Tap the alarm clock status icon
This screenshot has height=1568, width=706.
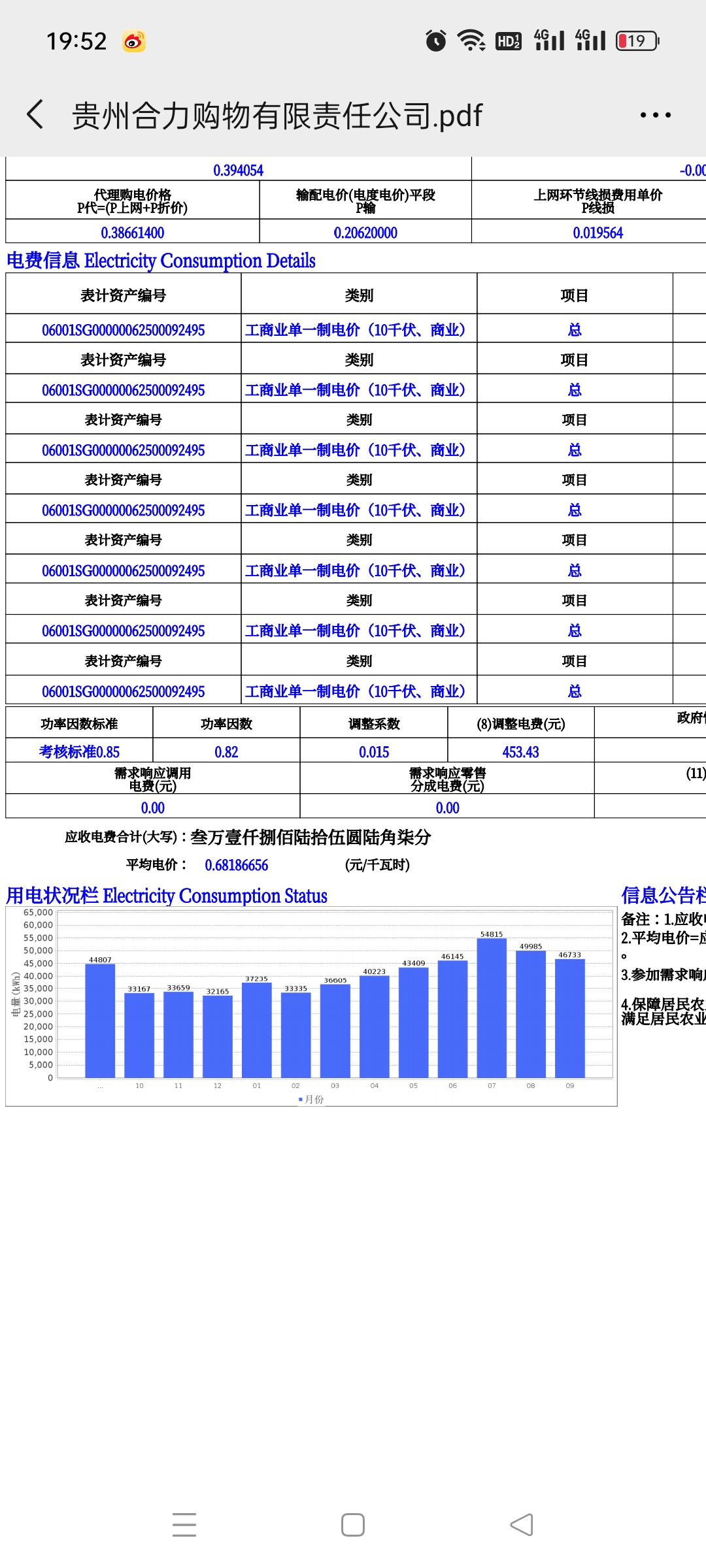coord(435,41)
